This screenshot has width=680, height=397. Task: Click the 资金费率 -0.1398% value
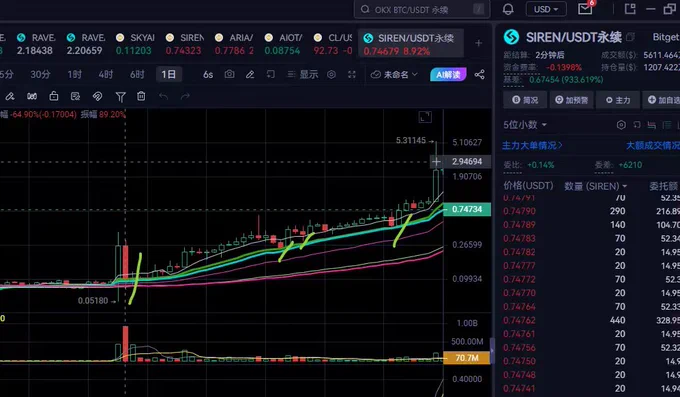[564, 68]
